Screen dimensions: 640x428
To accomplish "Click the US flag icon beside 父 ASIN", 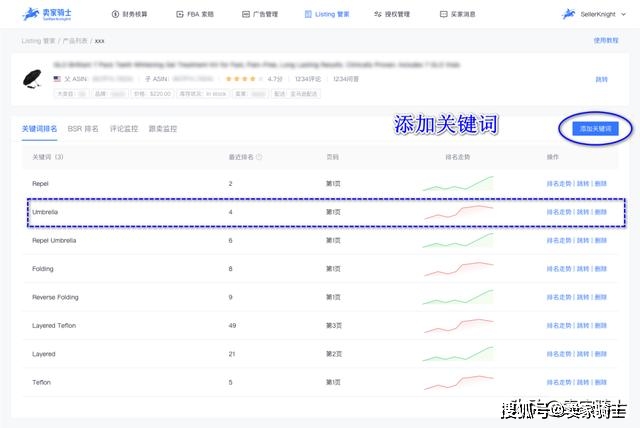I will click(x=57, y=79).
